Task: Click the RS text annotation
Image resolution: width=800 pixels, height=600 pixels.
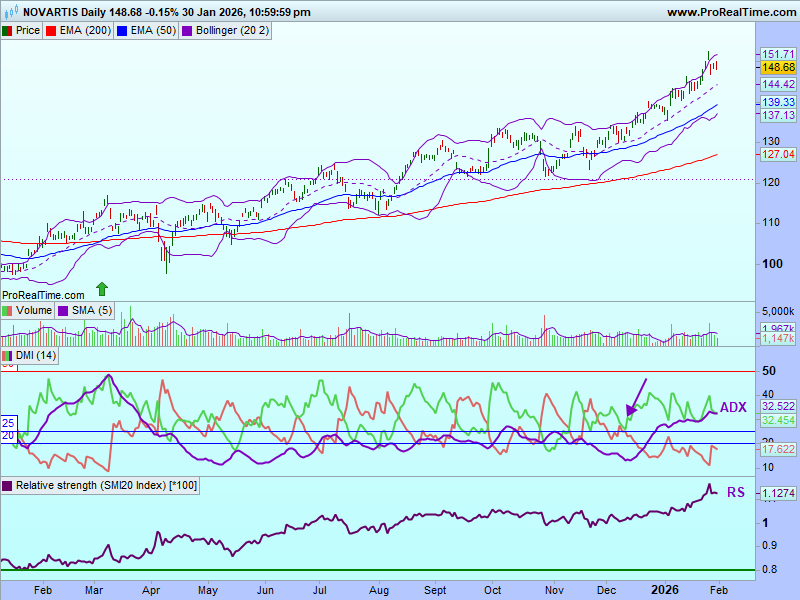Action: click(735, 492)
